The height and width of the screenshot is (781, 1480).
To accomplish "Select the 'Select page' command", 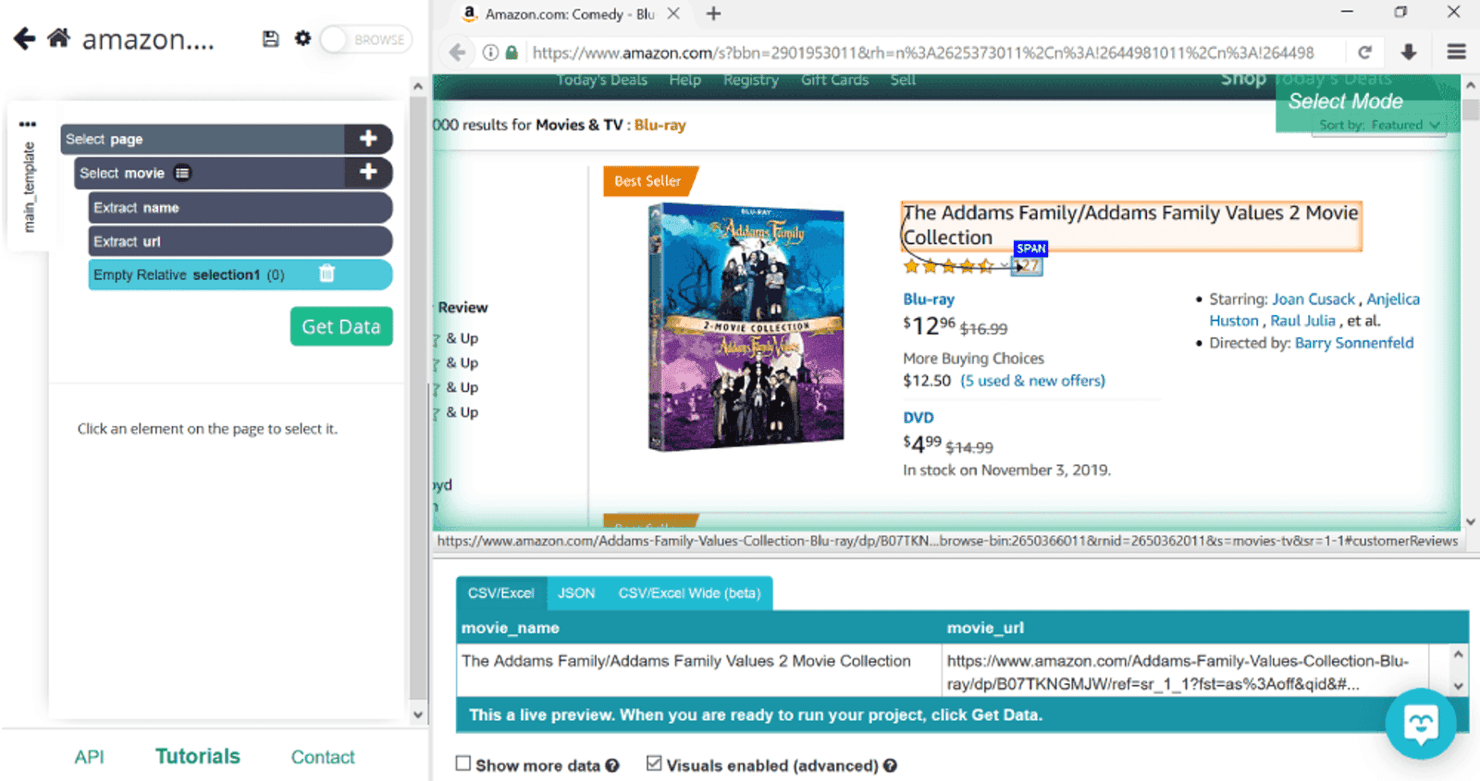I will (202, 139).
